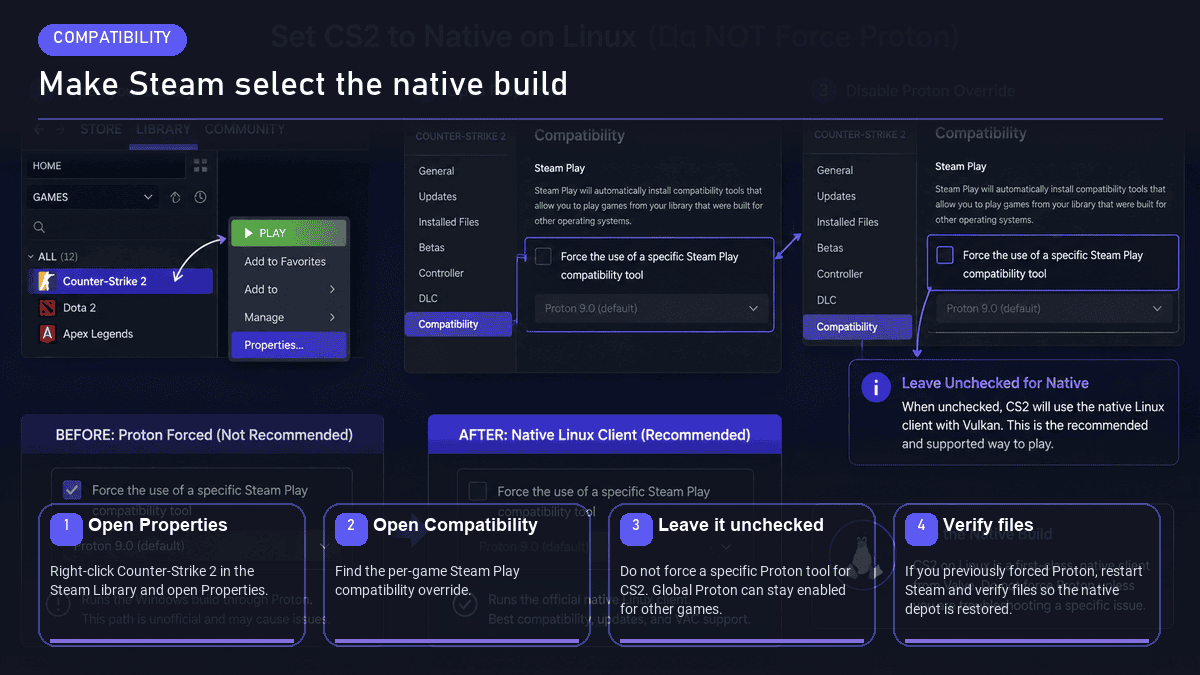Select Betas in the right properties sidebar

pyautogui.click(x=830, y=248)
